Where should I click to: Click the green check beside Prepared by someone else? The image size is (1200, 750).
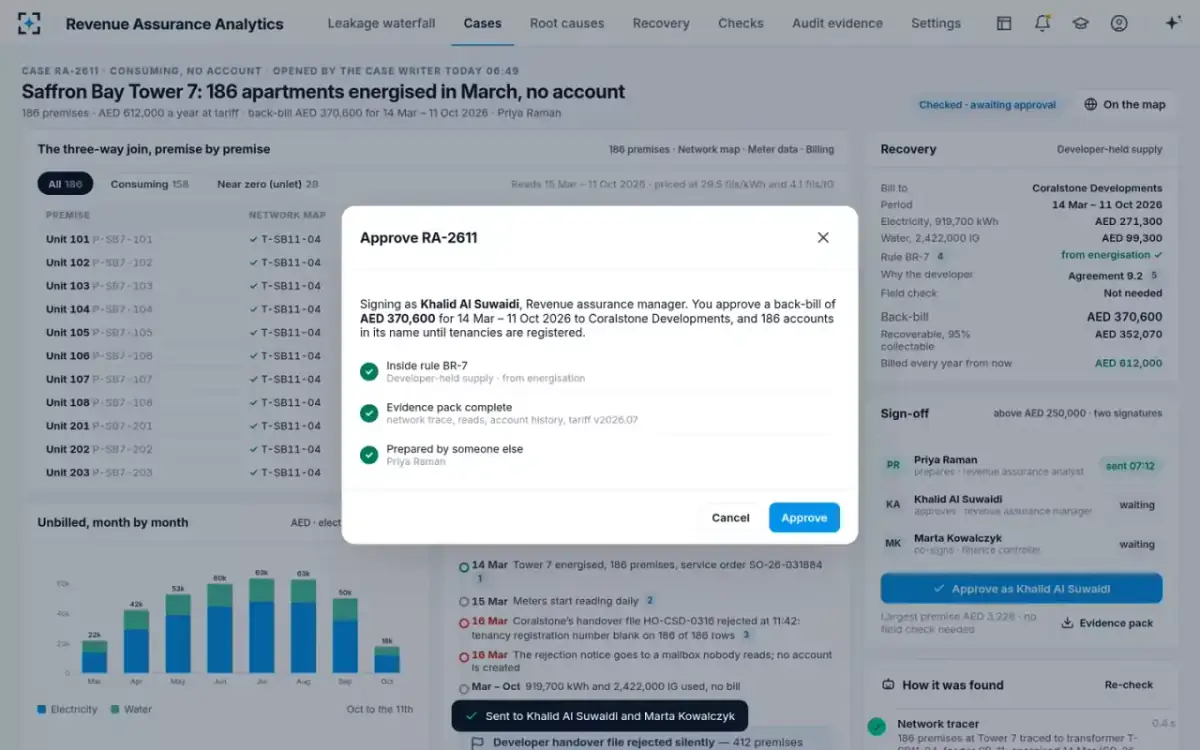[369, 455]
